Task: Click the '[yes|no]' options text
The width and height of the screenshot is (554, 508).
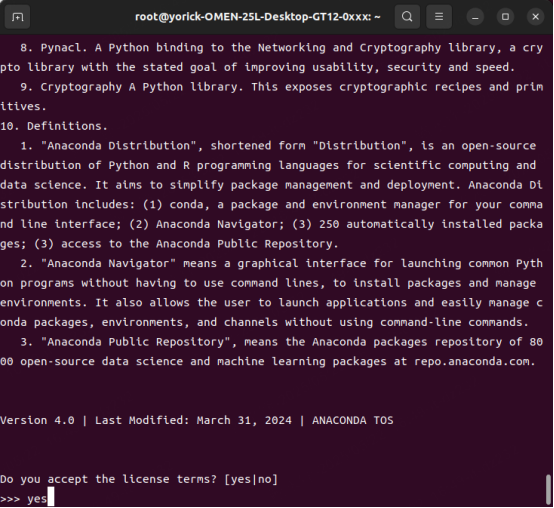Action: [x=251, y=479]
